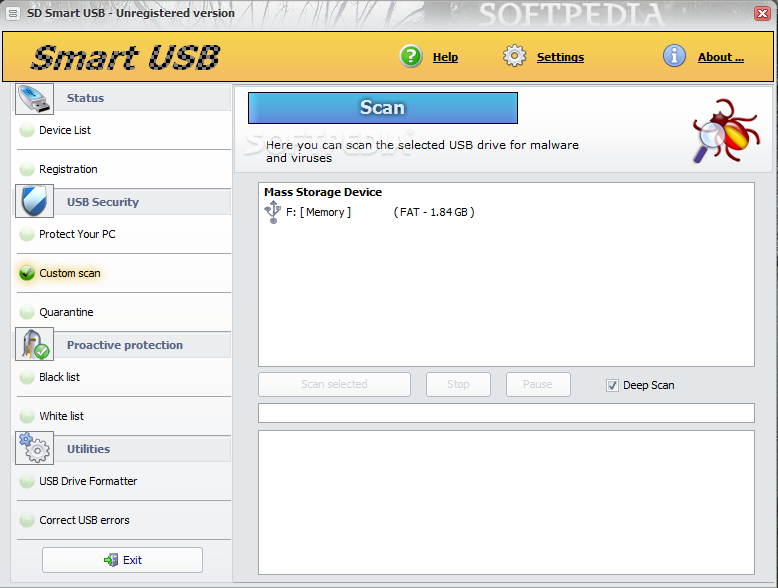
Task: Choose Correct USB errors
Action: pyautogui.click(x=84, y=520)
